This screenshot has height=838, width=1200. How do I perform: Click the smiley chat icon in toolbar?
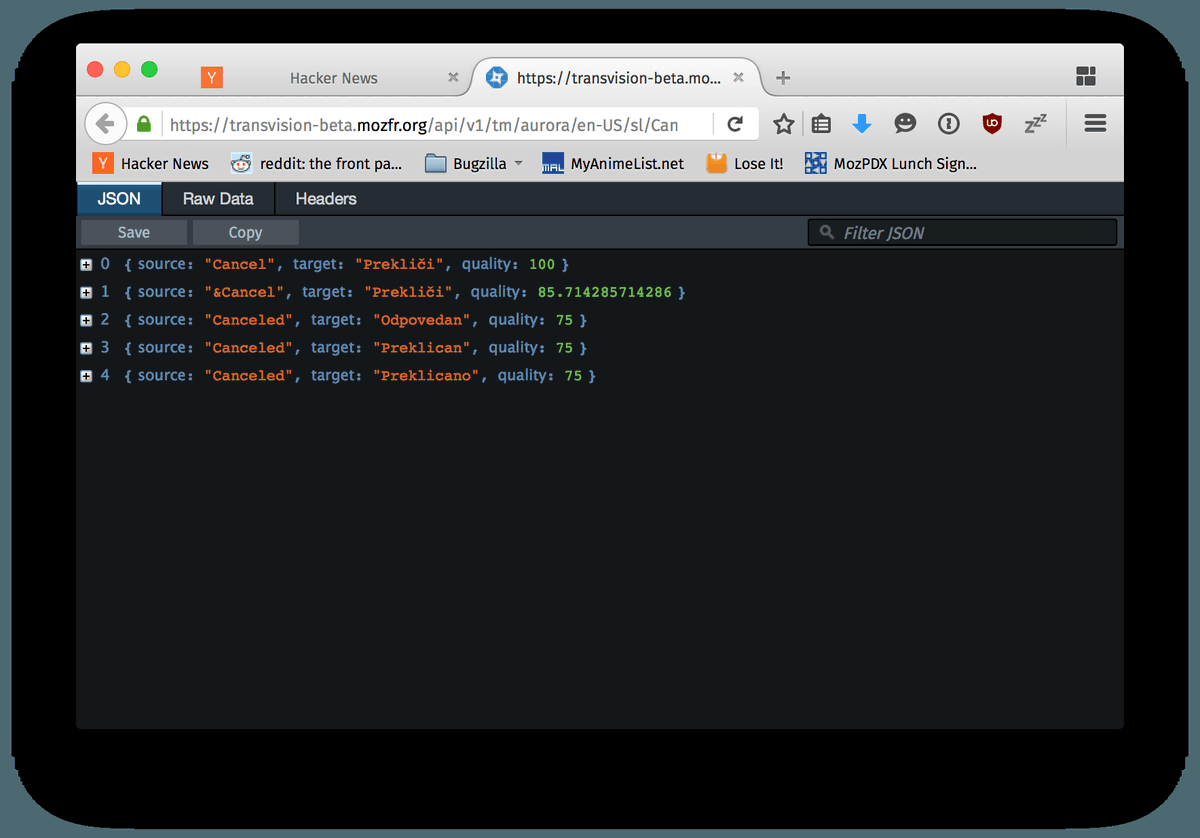tap(905, 124)
